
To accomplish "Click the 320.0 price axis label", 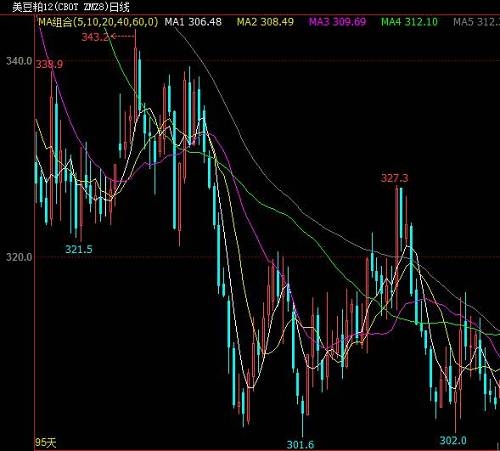I will click(x=19, y=257).
